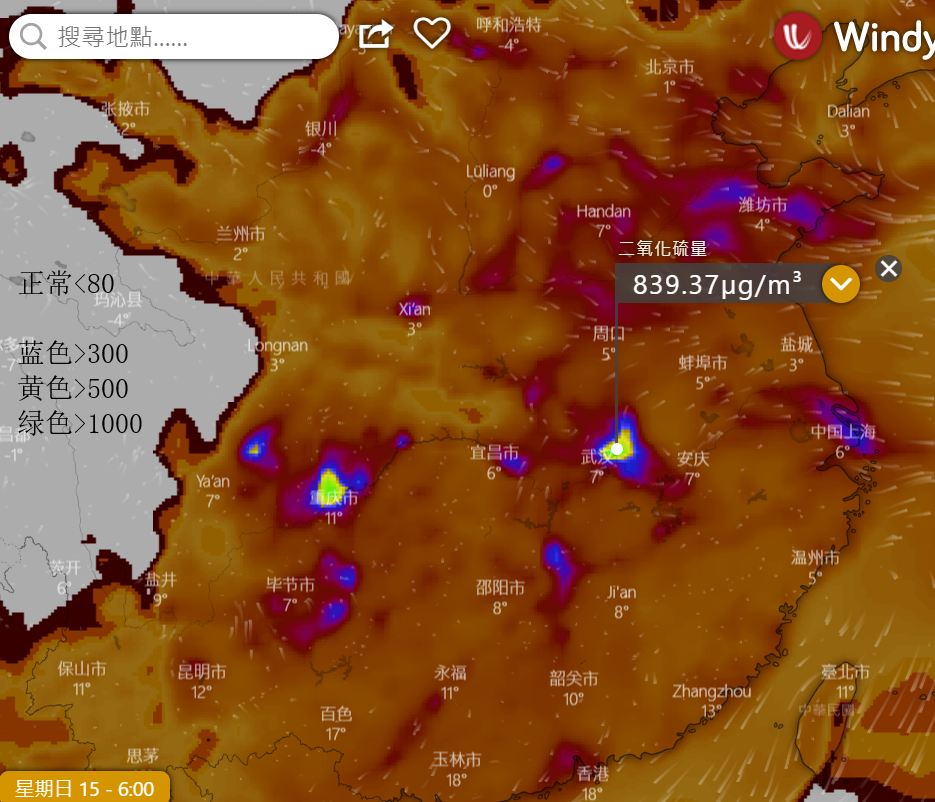Expand the orange chevron on the popup
The image size is (935, 802).
point(841,285)
